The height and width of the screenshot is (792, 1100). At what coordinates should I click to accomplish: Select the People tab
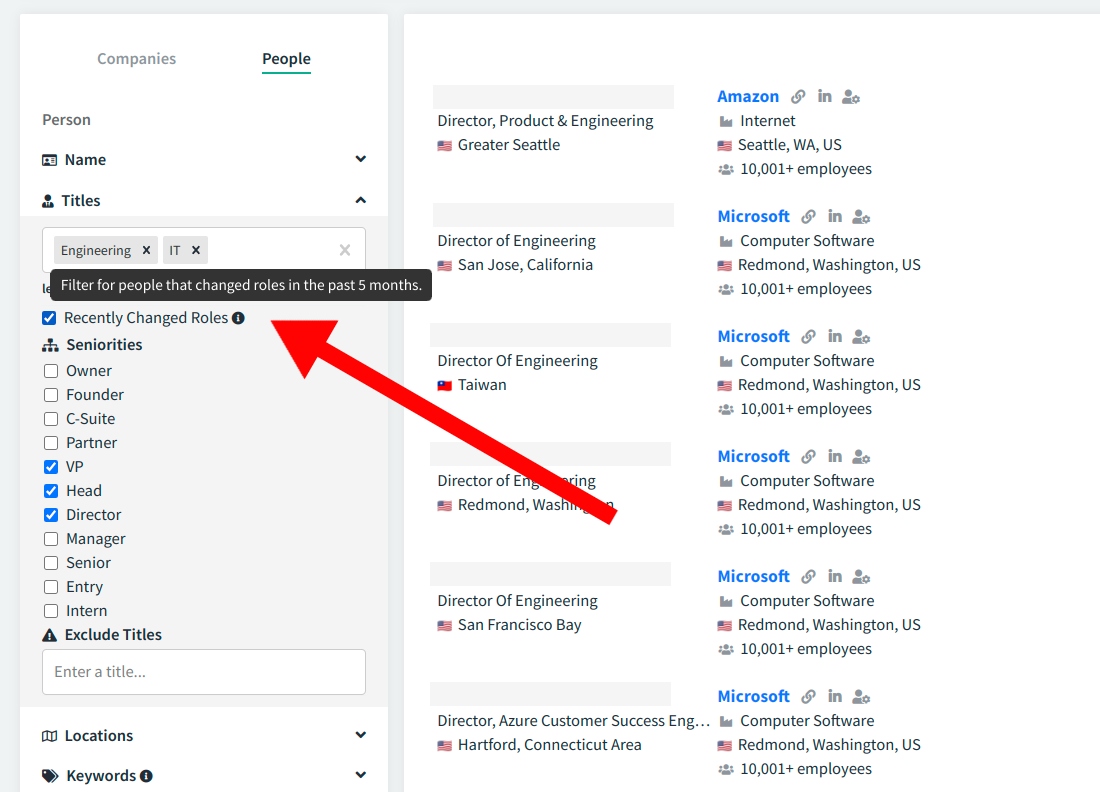click(x=286, y=59)
